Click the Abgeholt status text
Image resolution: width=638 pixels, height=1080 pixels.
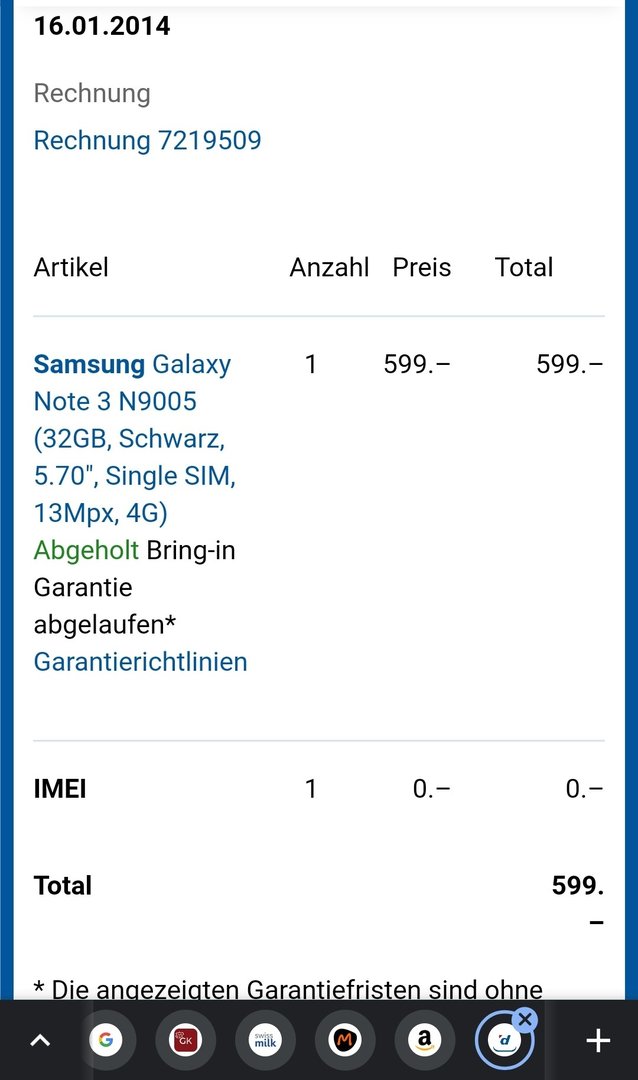86,550
